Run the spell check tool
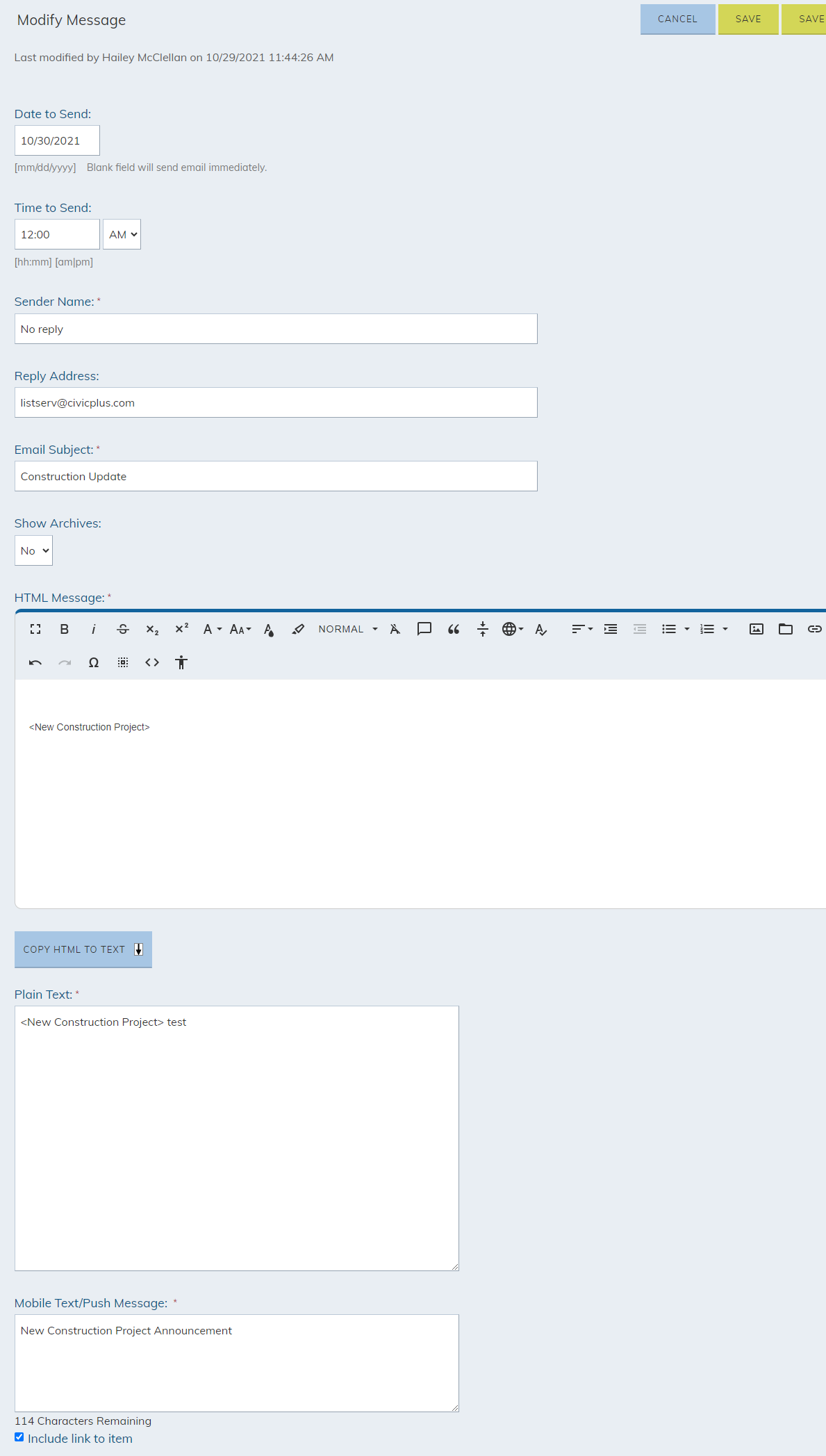Image resolution: width=826 pixels, height=1456 pixels. pyautogui.click(x=541, y=629)
